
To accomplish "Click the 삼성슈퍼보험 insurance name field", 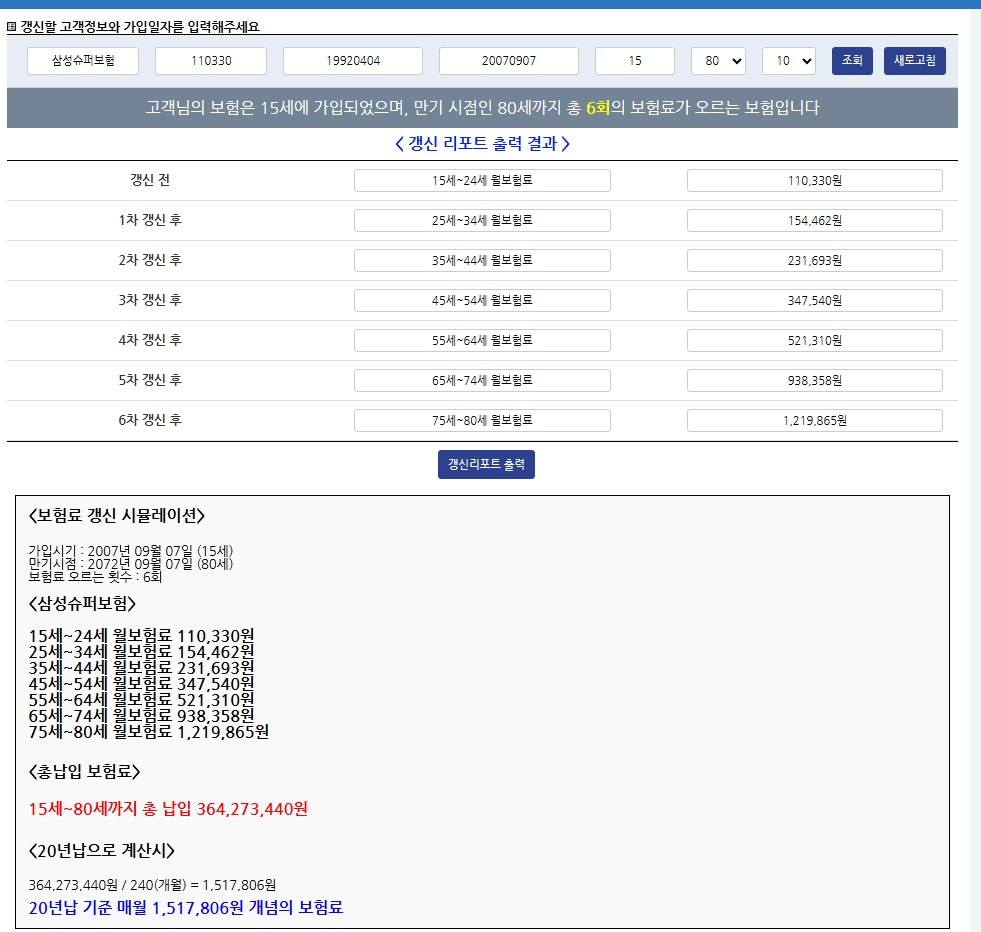I will click(x=83, y=61).
